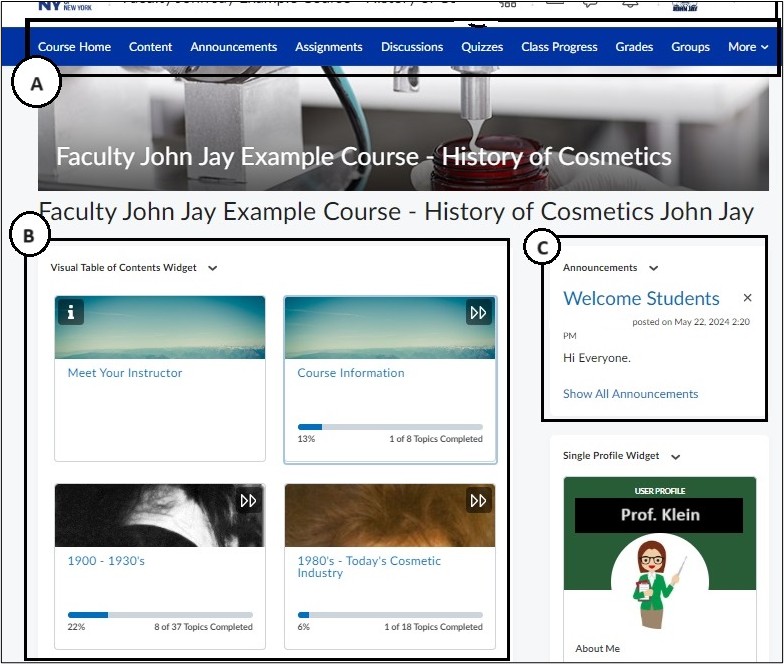Open the Announcements widget dropdown chevron
784x664 pixels.
[654, 268]
